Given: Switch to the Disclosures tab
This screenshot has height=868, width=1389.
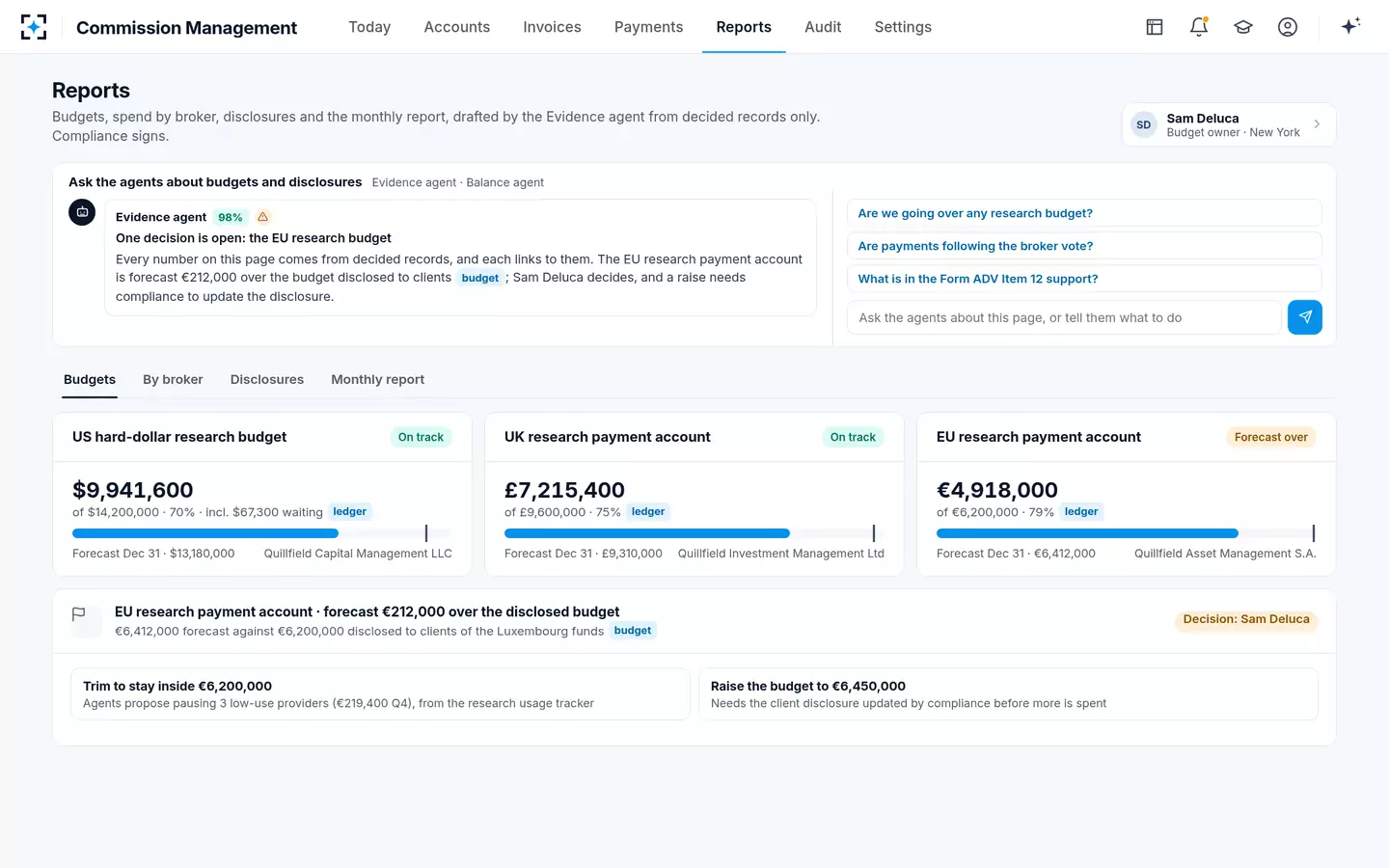Looking at the screenshot, I should [267, 379].
